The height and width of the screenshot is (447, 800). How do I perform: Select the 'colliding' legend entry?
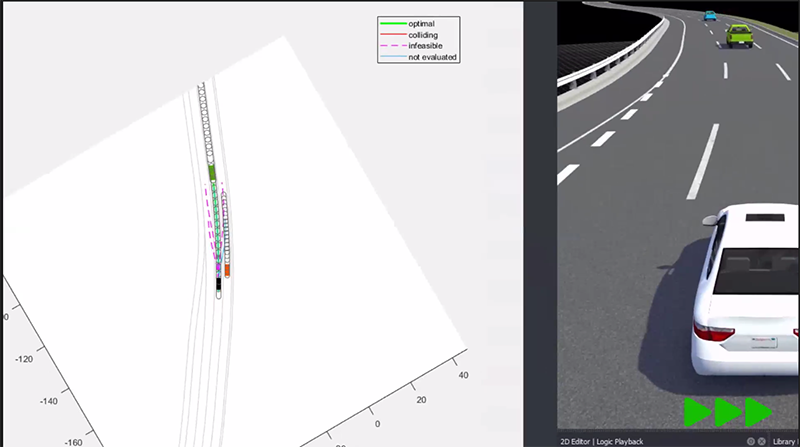point(422,34)
